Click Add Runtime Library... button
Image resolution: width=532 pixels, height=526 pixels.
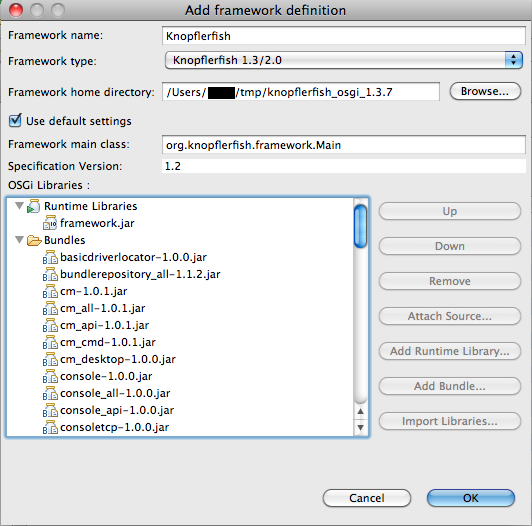tap(450, 351)
